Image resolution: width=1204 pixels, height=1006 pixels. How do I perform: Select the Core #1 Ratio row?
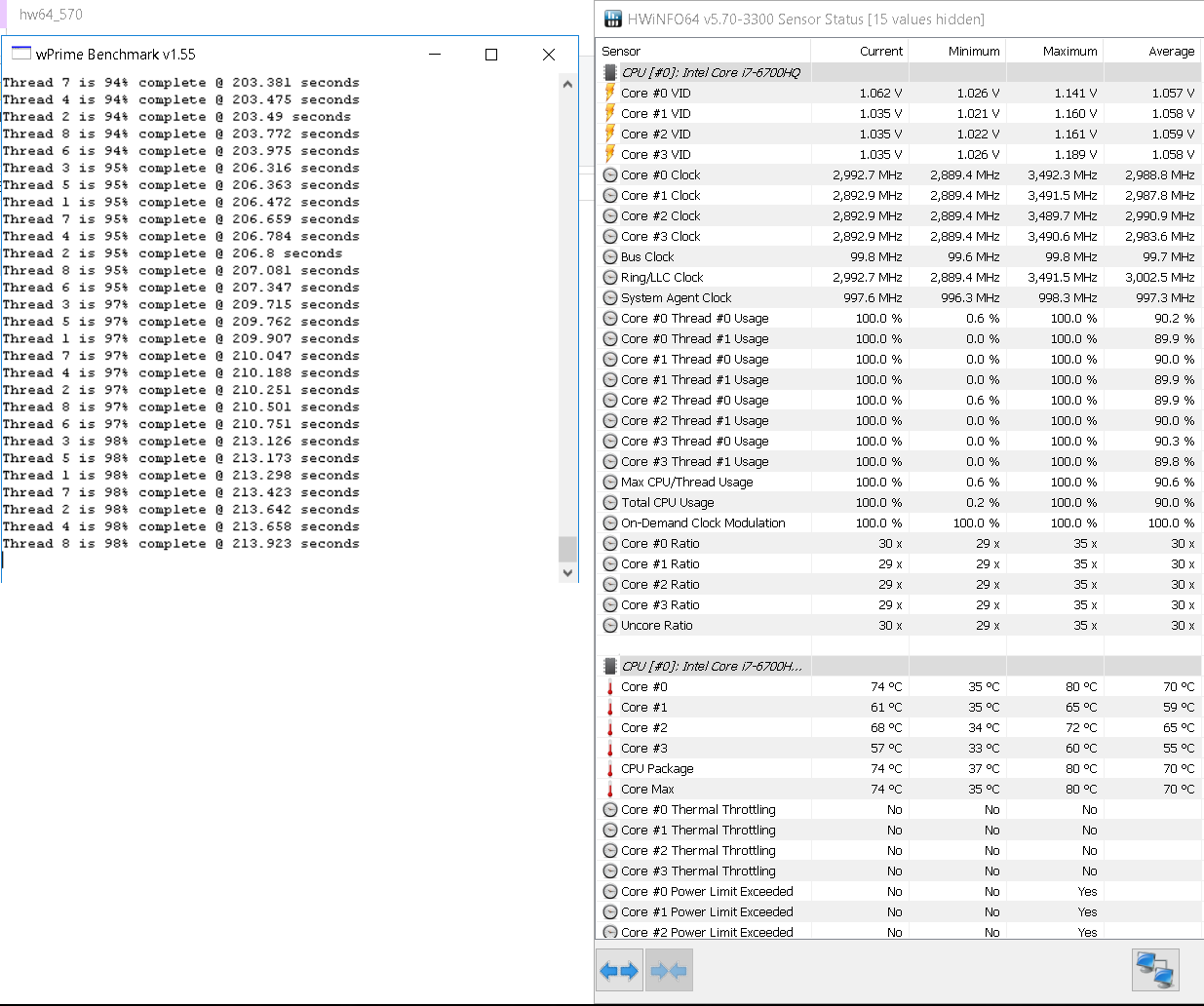[x=899, y=563]
